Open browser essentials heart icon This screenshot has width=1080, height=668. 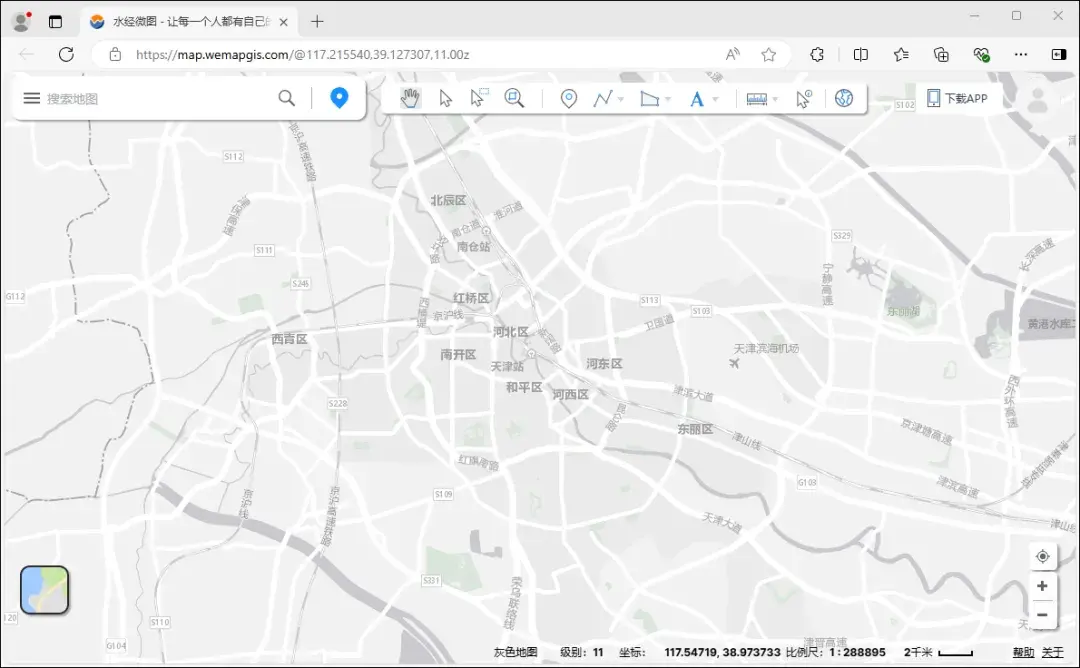(x=981, y=54)
